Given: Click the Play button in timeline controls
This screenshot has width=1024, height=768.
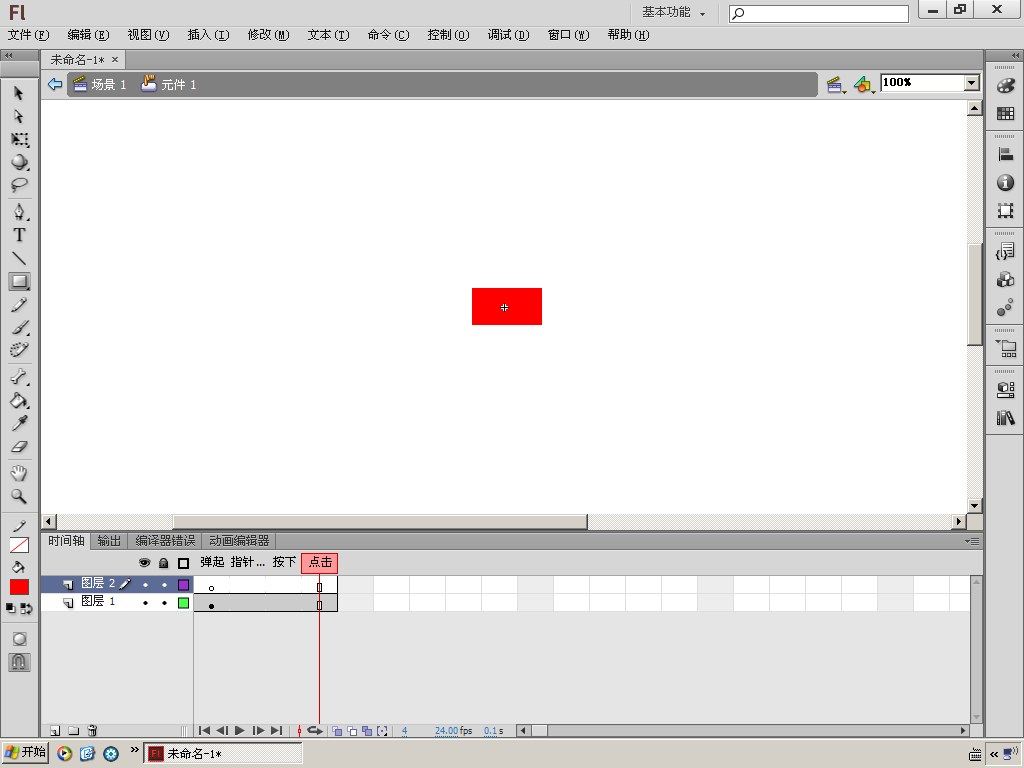Looking at the screenshot, I should 240,731.
